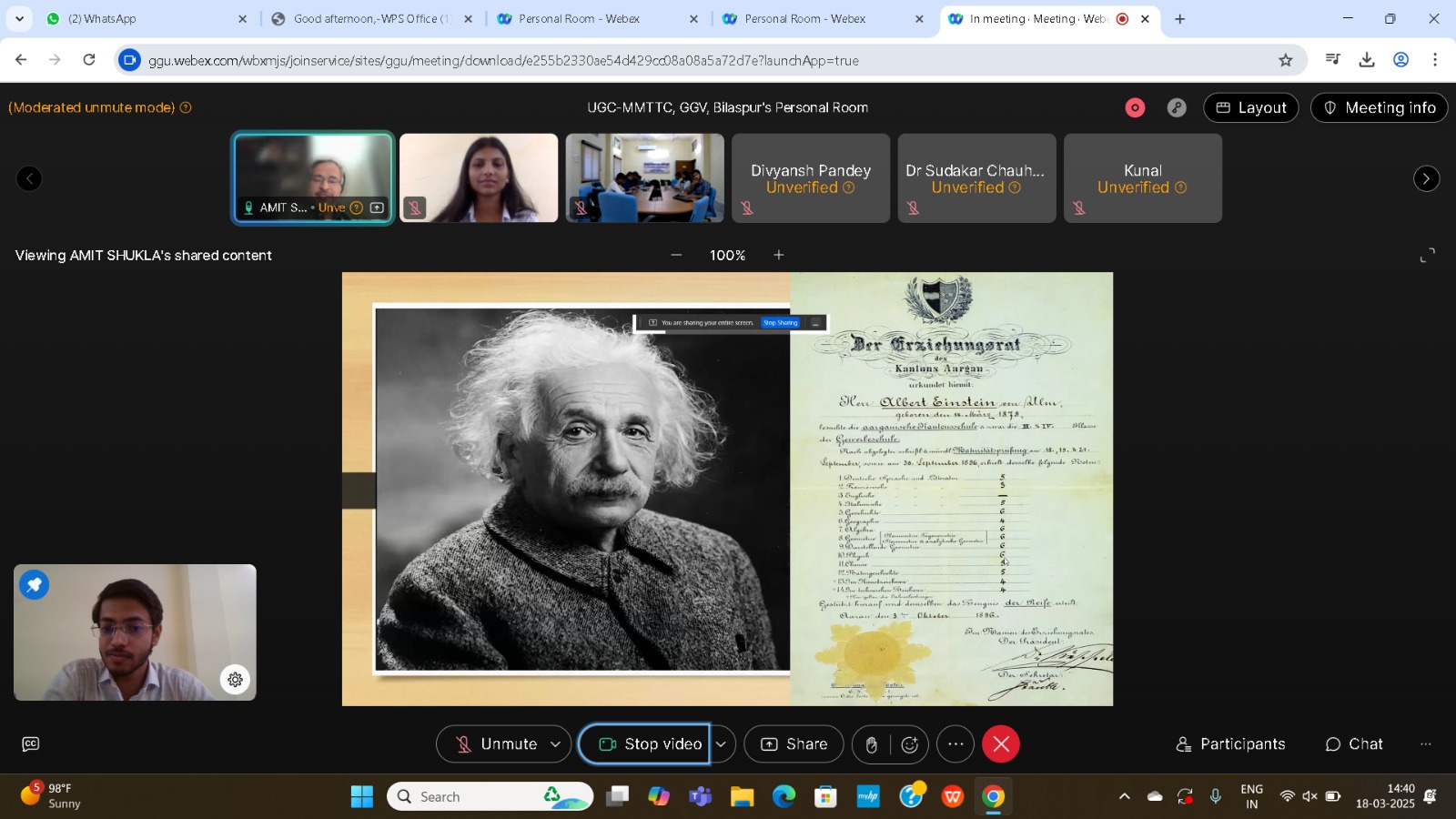Open taskbar weather widget 98°F Sunny
1456x819 pixels.
point(51,796)
